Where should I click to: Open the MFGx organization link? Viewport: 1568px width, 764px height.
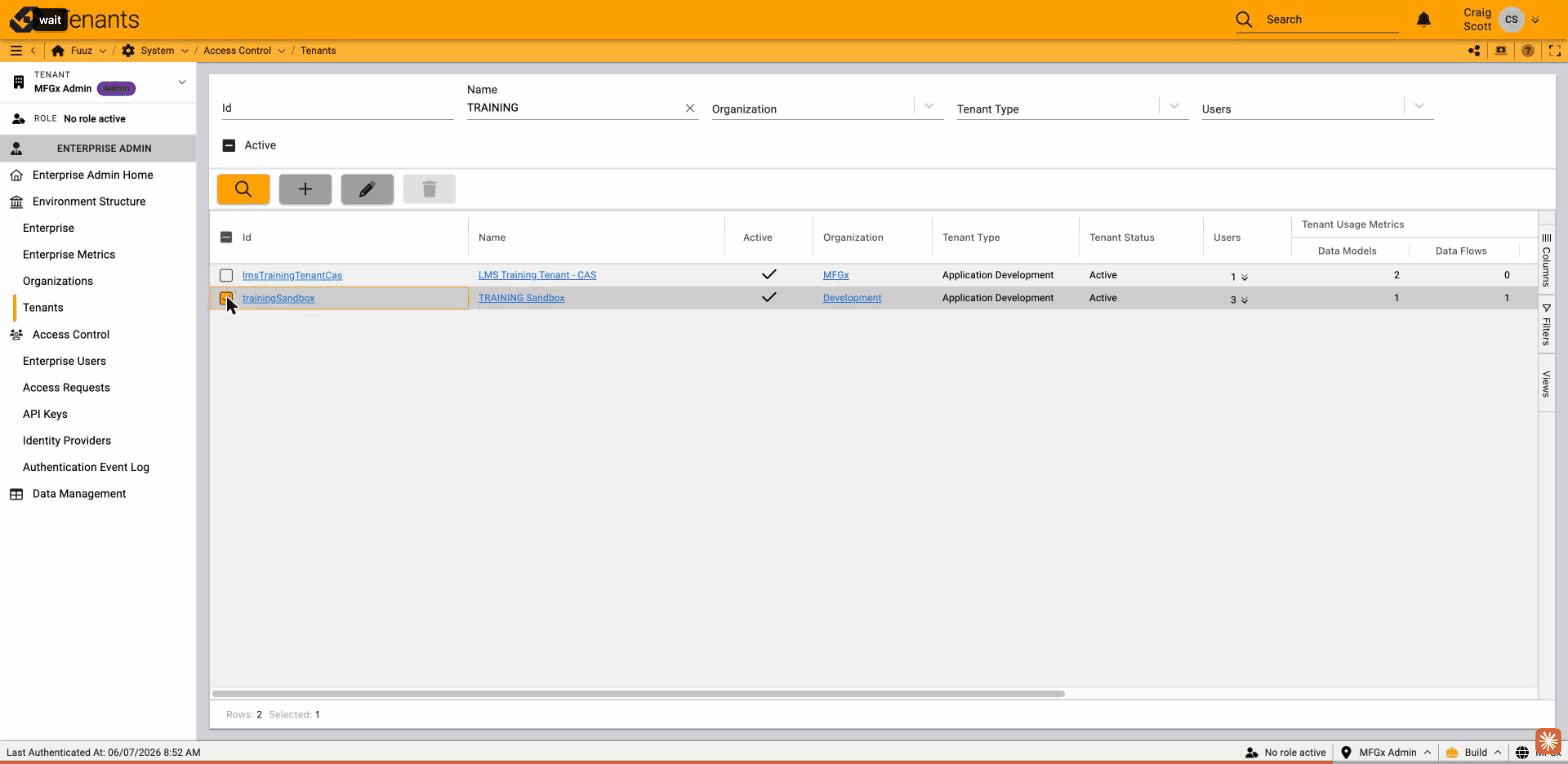coord(836,275)
